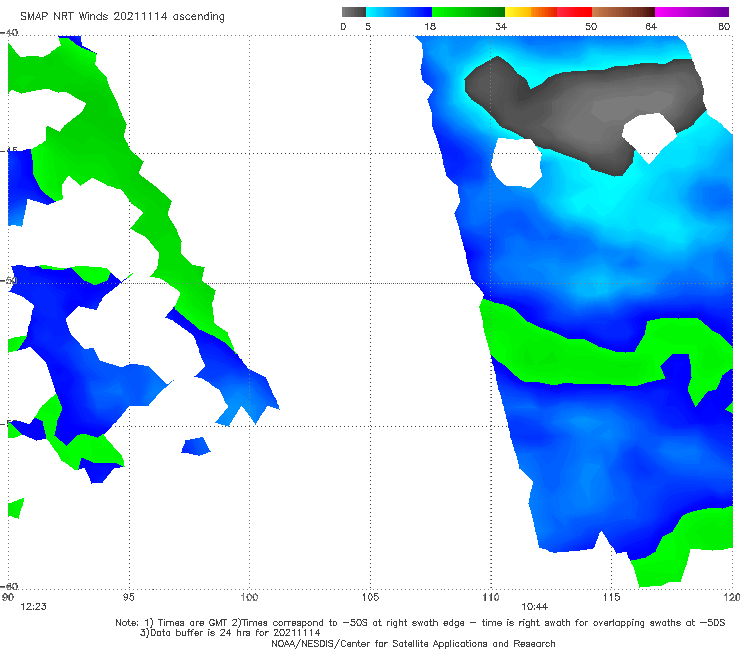
Task: Click the credit 'NOAA/NESDIS/Center for Satellite Applications and Research'
Action: [413, 643]
